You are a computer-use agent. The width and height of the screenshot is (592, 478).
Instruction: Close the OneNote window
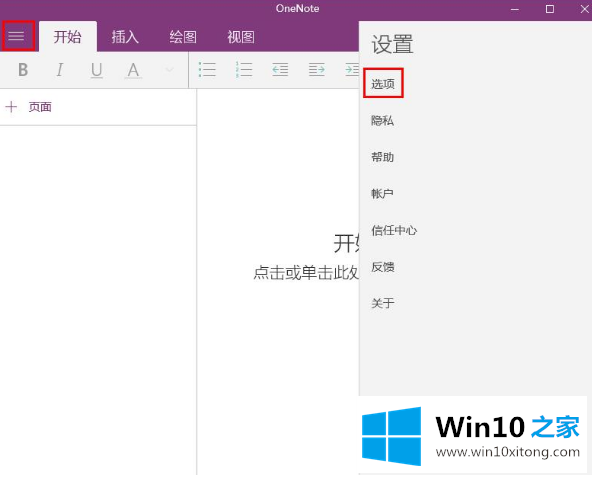click(x=584, y=9)
